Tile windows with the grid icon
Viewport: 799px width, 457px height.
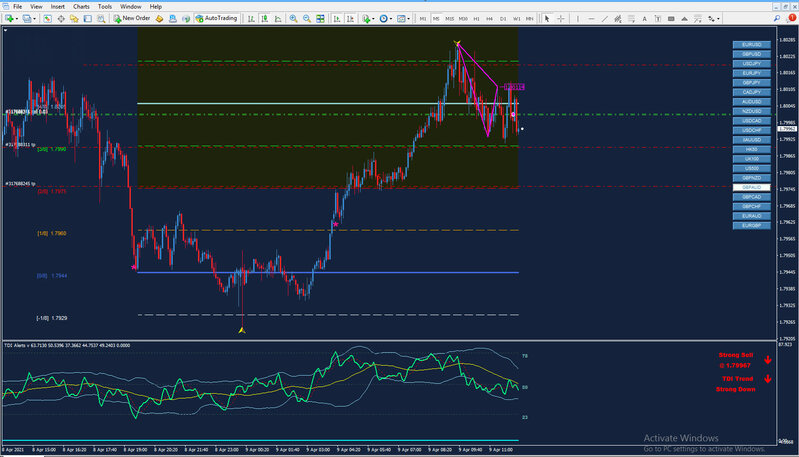coord(320,19)
